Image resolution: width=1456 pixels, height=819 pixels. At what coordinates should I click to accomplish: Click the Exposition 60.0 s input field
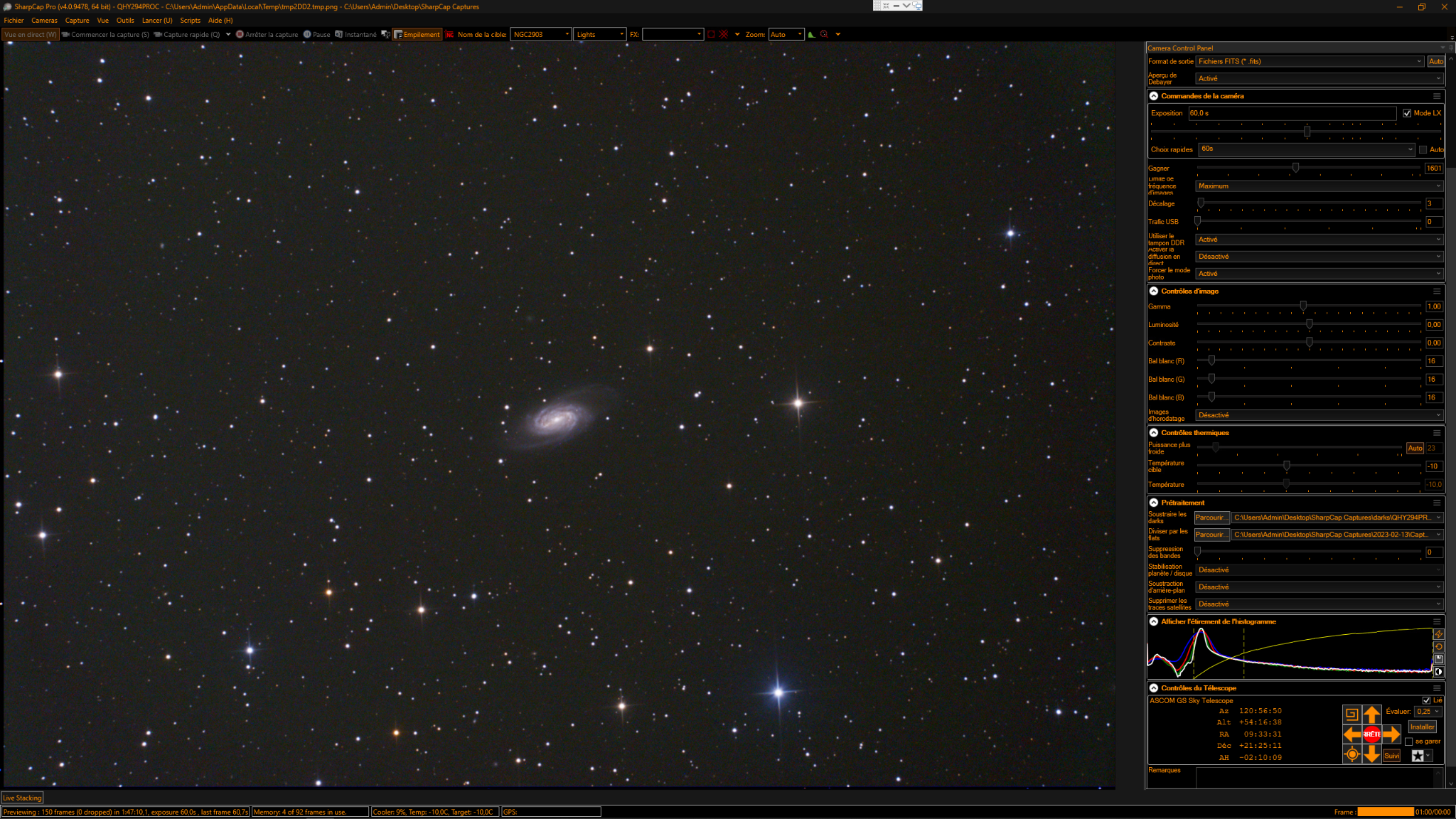click(1292, 113)
